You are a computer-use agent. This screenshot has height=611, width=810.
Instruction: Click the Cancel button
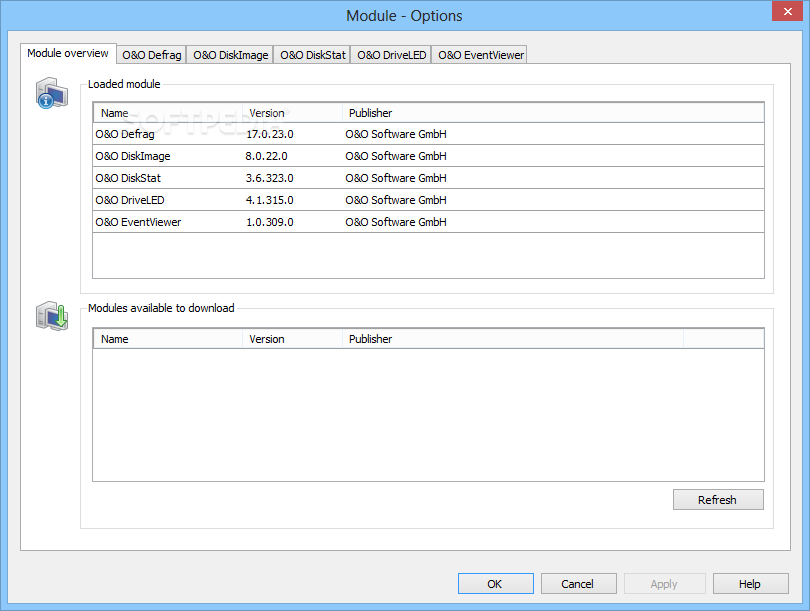click(x=578, y=584)
